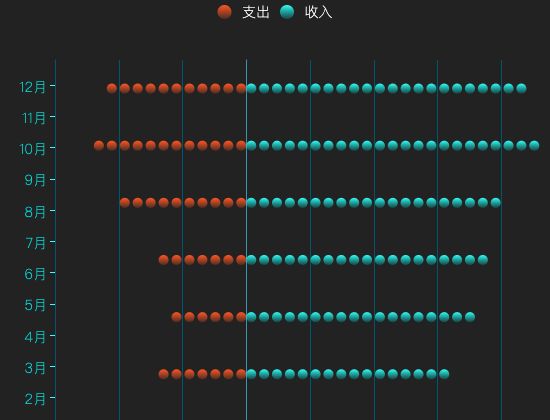
Task: Select the 10月 axis label
Action: tap(33, 149)
